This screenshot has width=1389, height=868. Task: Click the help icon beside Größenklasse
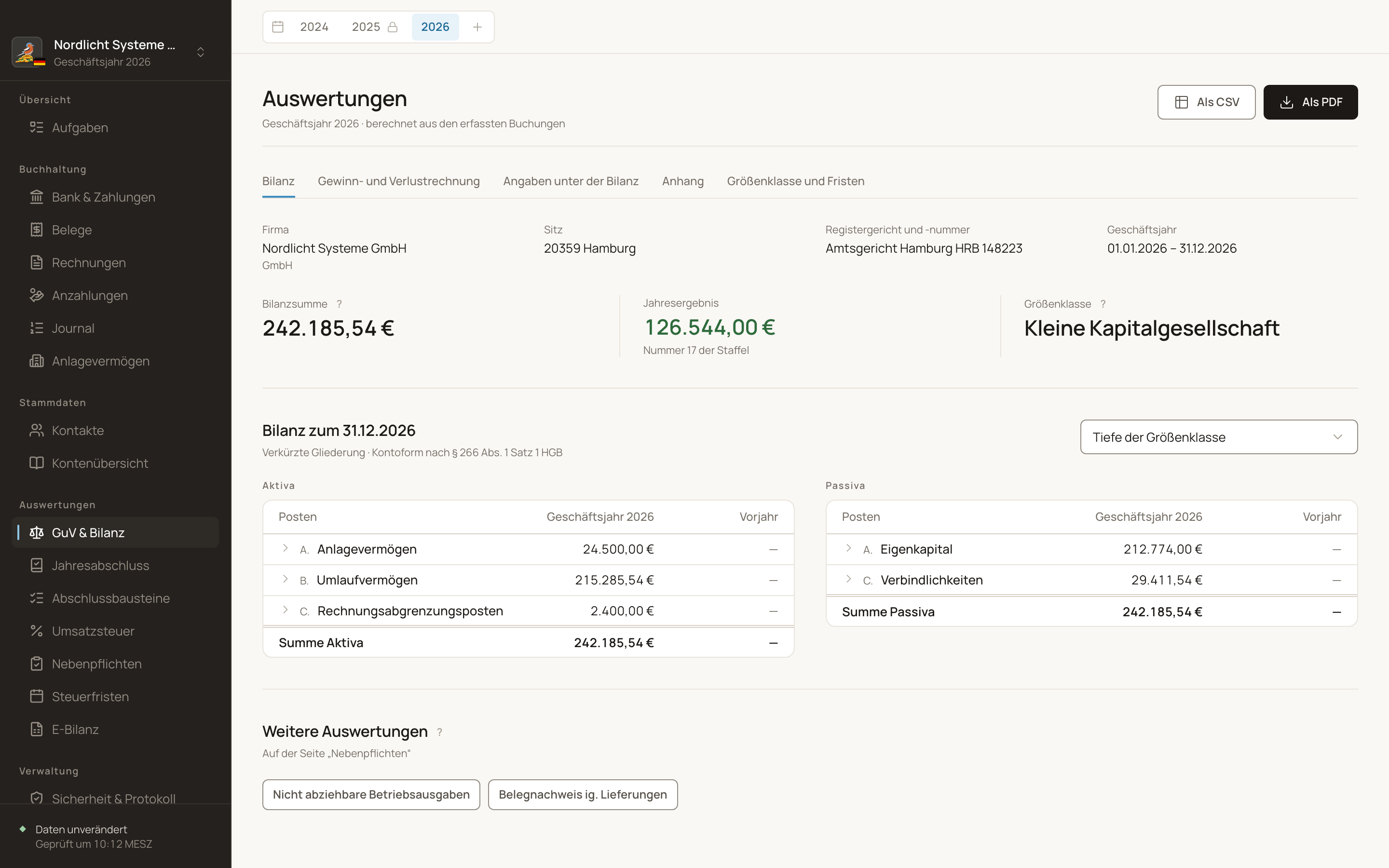click(1103, 304)
